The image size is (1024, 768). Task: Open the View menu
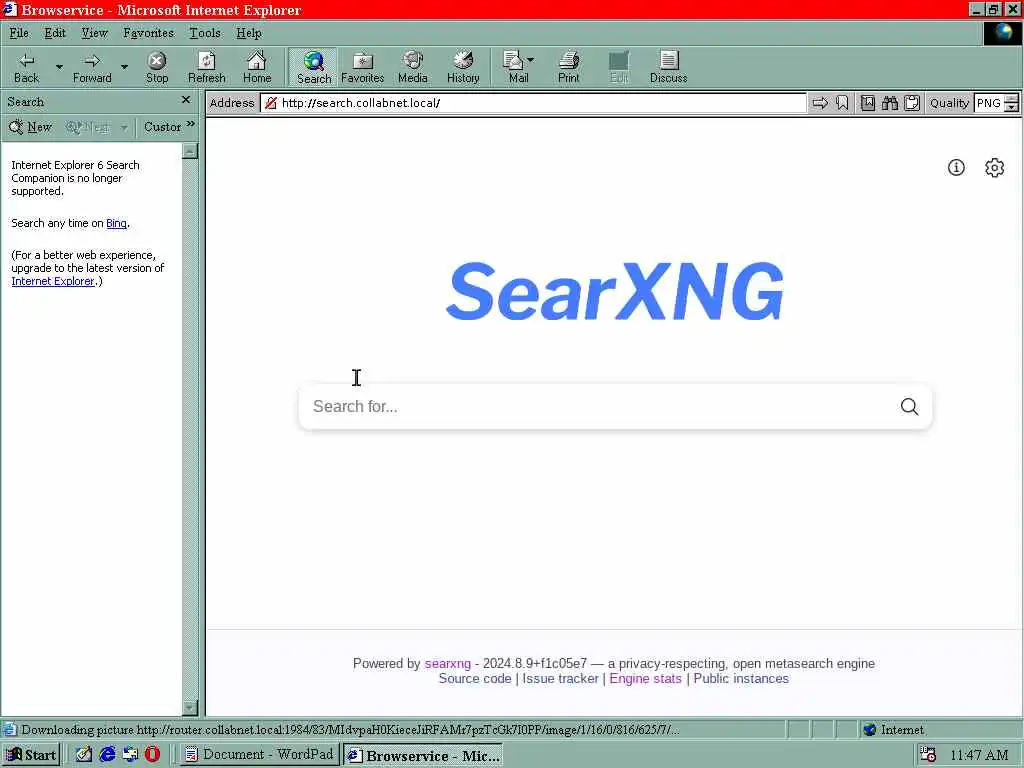[94, 33]
